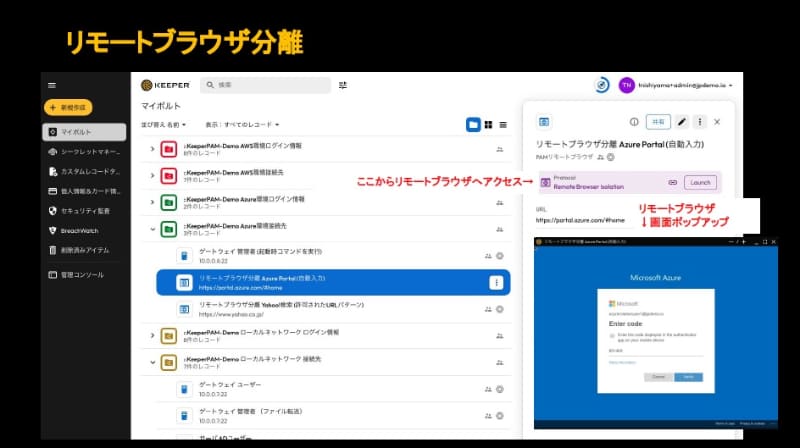Viewport: 800px width, 448px height.
Task: Open the hamburger menu in the sidebar
Action: pos(52,85)
